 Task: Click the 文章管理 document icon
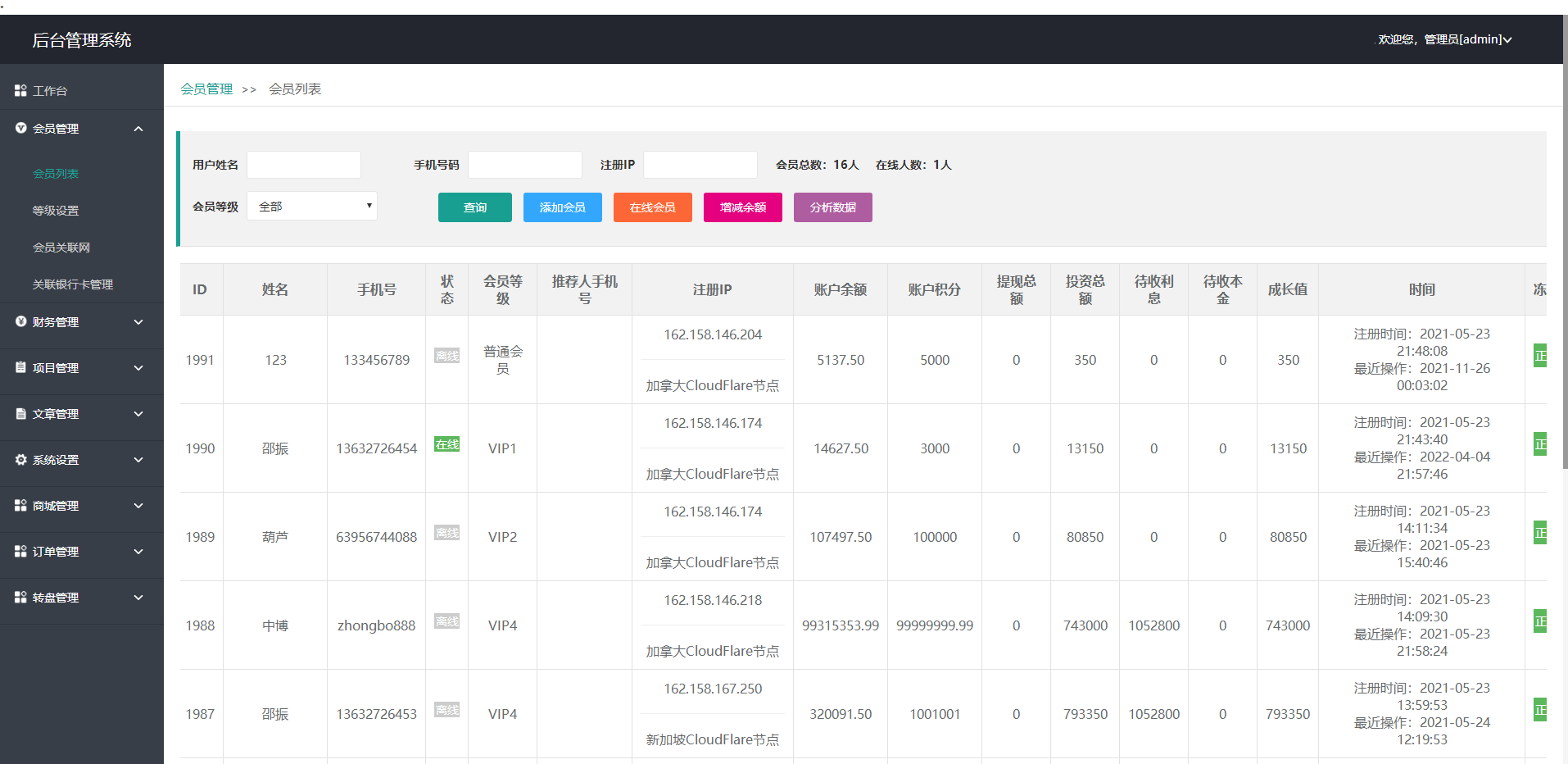(x=20, y=413)
